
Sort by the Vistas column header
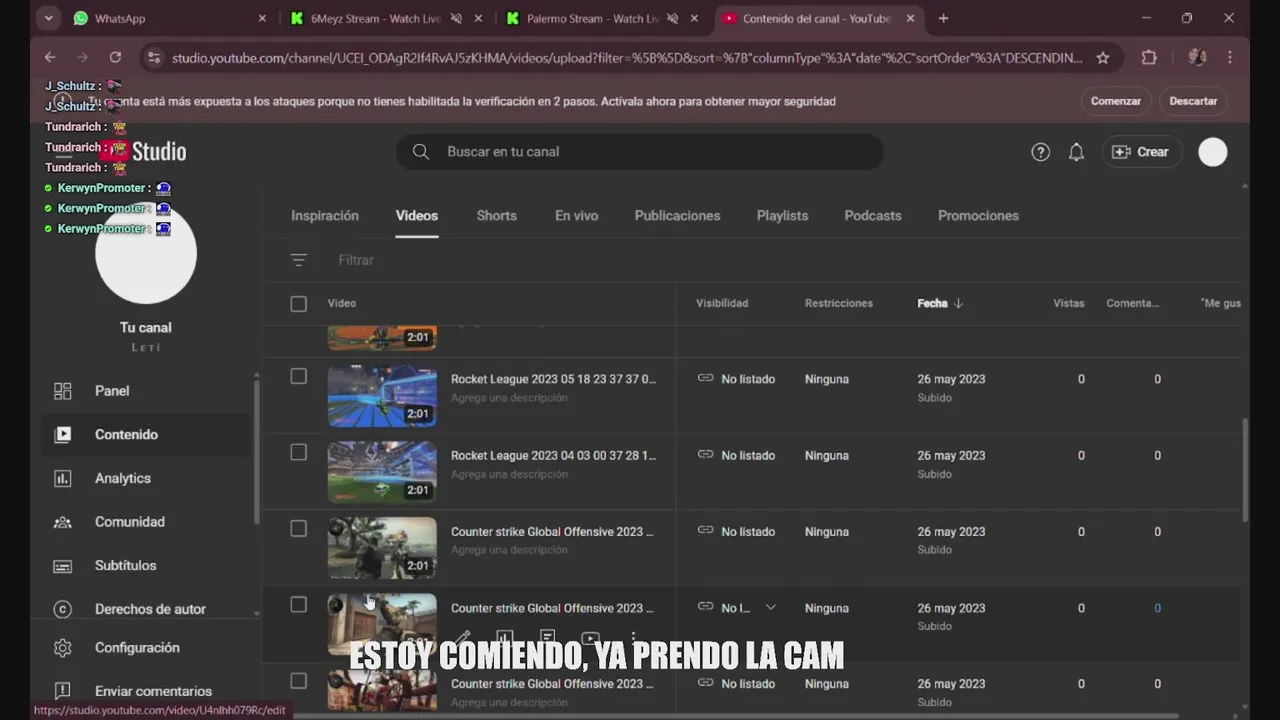[1068, 303]
